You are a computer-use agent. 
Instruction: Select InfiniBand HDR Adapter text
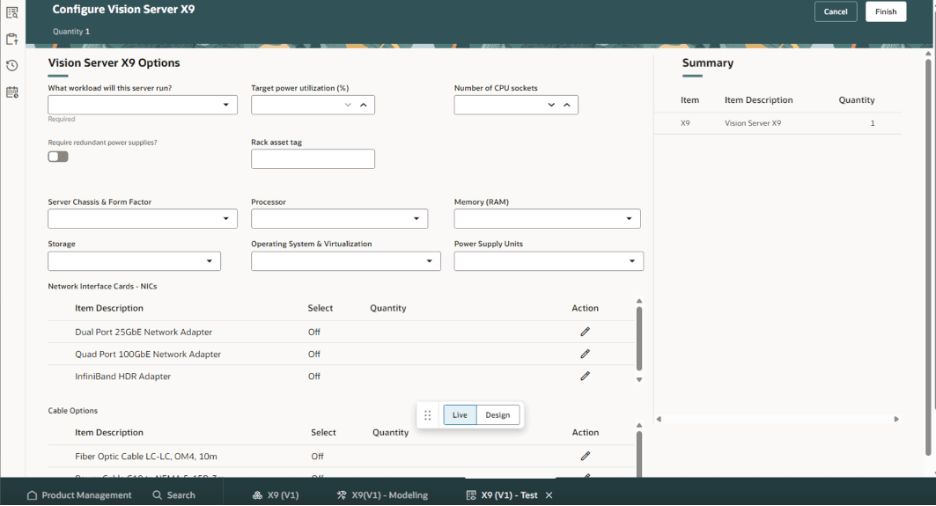[123, 376]
